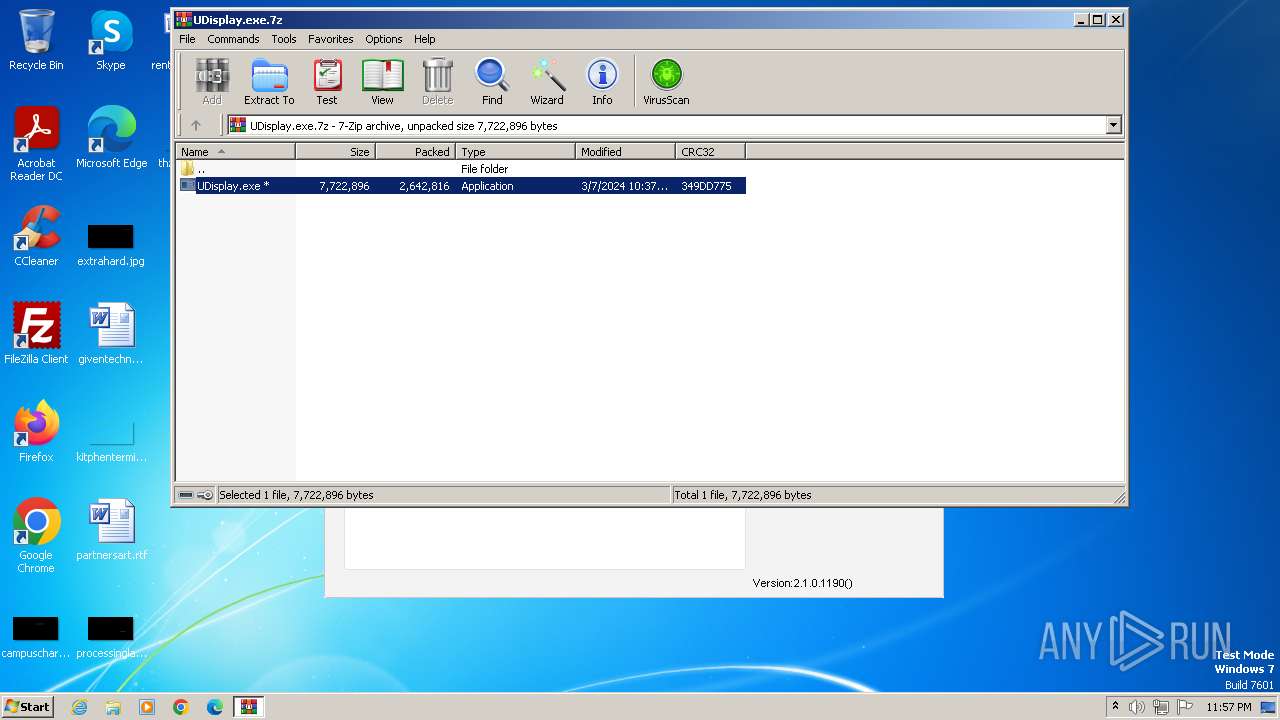Open the Favorites menu
The width and height of the screenshot is (1280, 720).
click(330, 39)
